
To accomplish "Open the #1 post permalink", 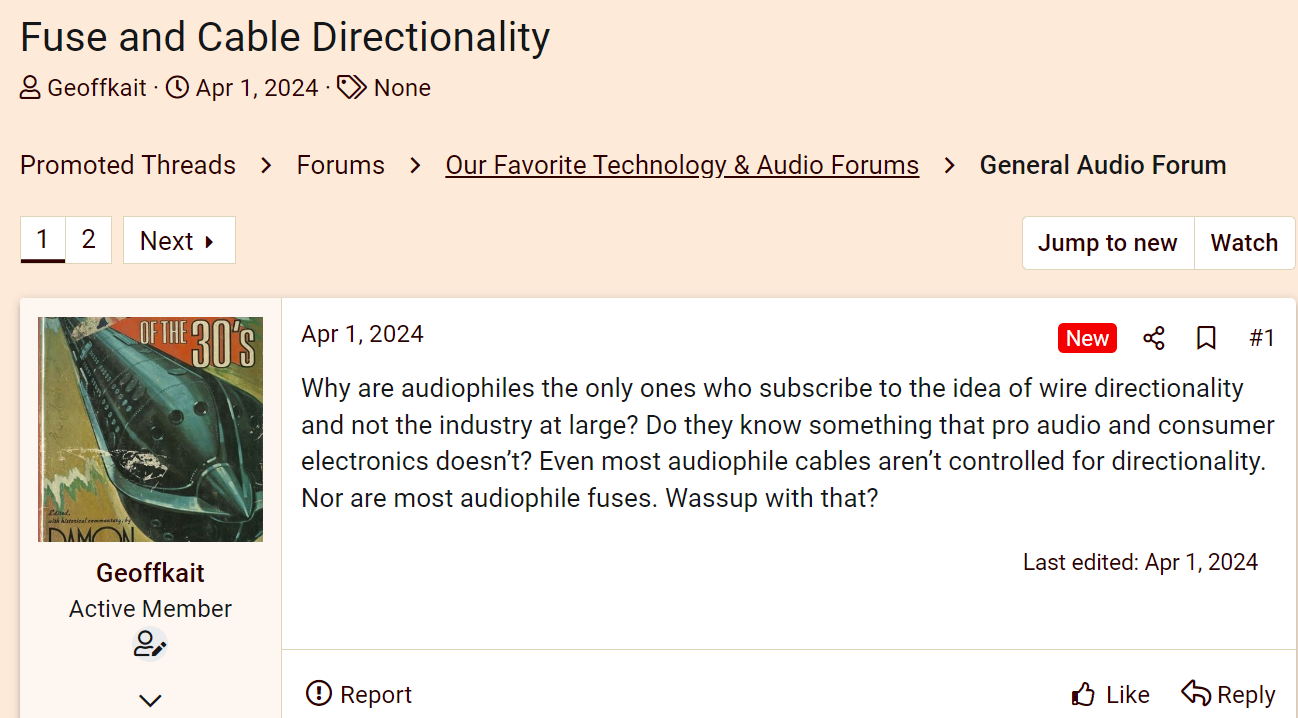I will tap(1262, 338).
